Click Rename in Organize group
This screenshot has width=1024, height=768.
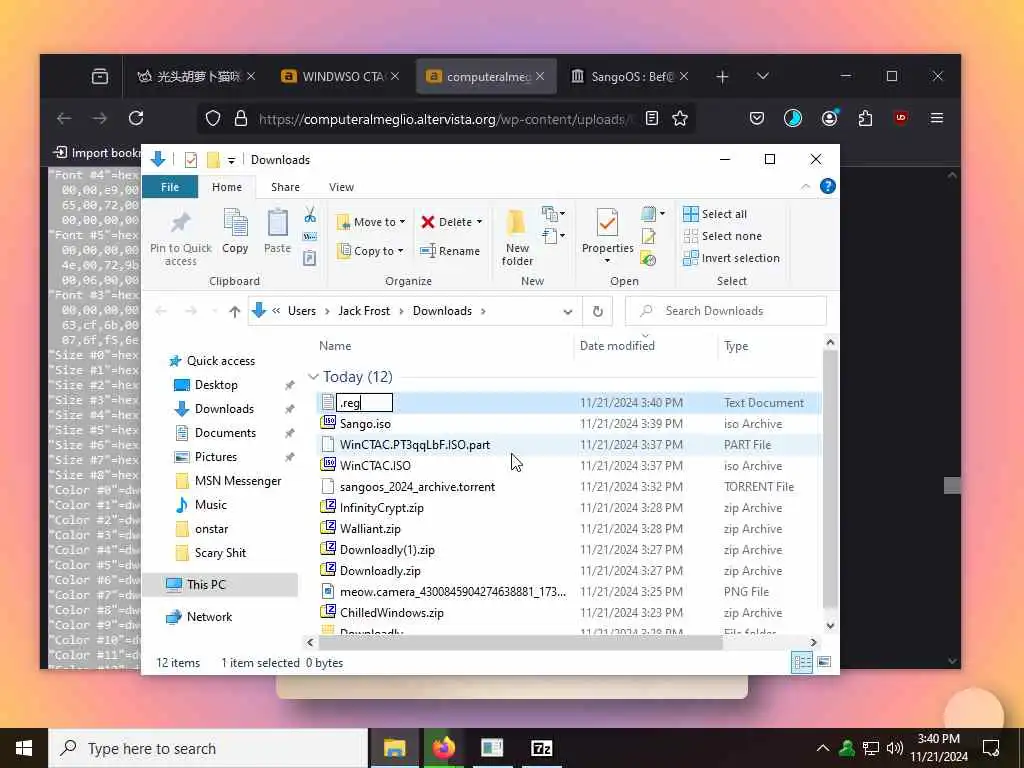click(x=450, y=251)
